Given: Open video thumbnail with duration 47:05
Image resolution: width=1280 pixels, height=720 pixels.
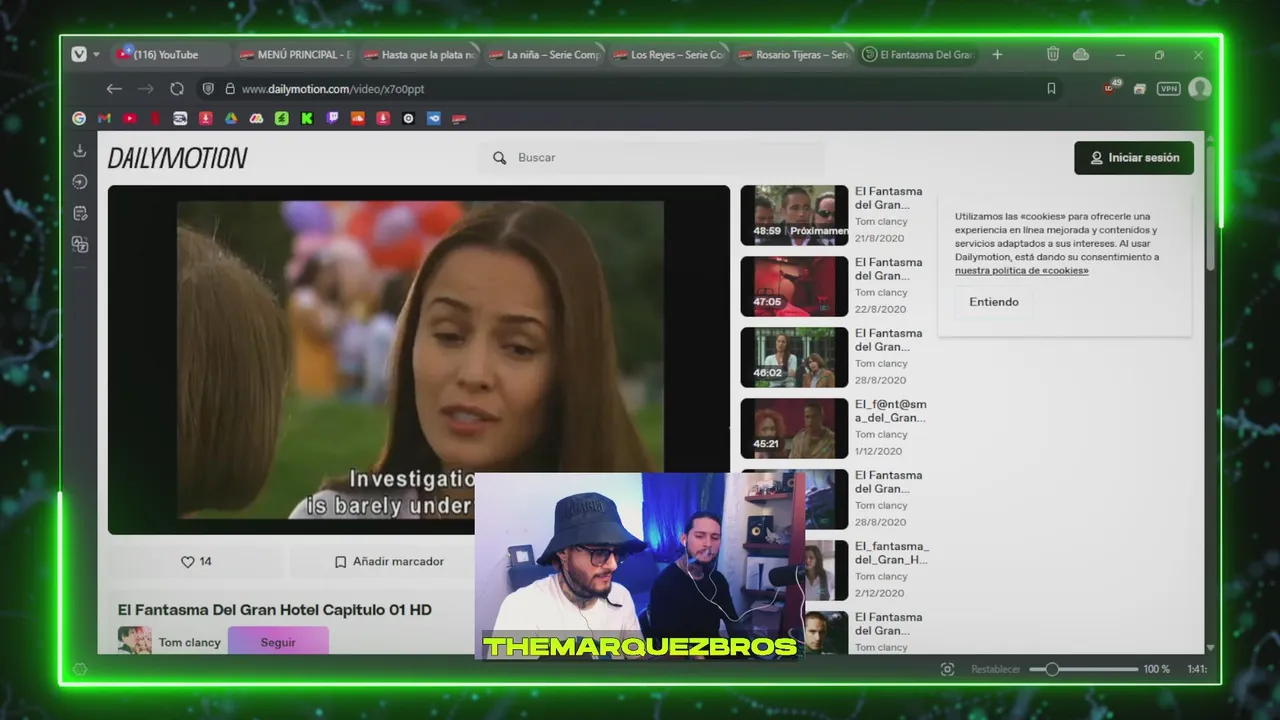Looking at the screenshot, I should click(794, 286).
